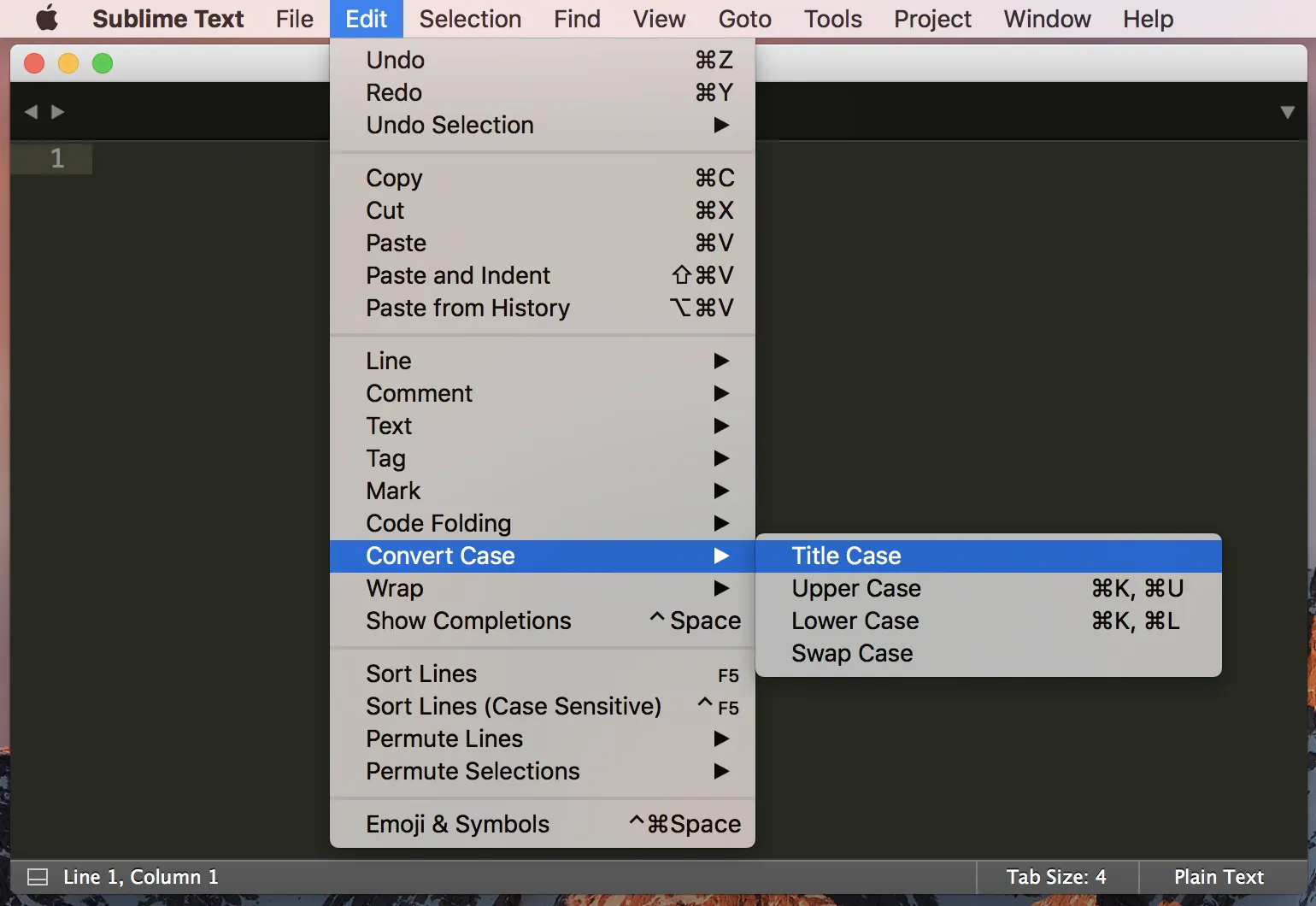Viewport: 1316px width, 906px height.
Task: Expand the Wrap submenu
Action: click(543, 588)
